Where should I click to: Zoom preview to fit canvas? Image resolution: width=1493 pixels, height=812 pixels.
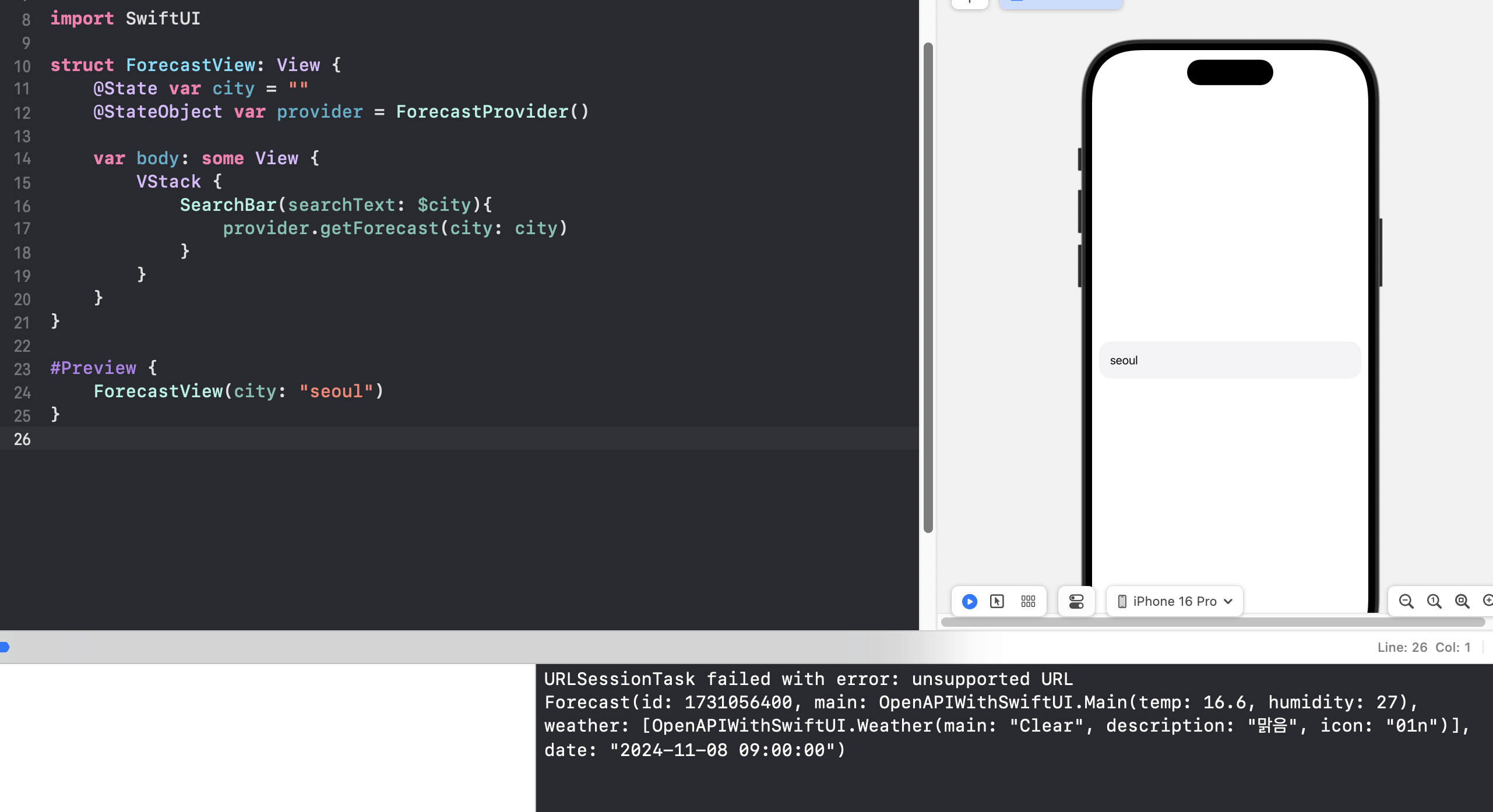point(1462,601)
